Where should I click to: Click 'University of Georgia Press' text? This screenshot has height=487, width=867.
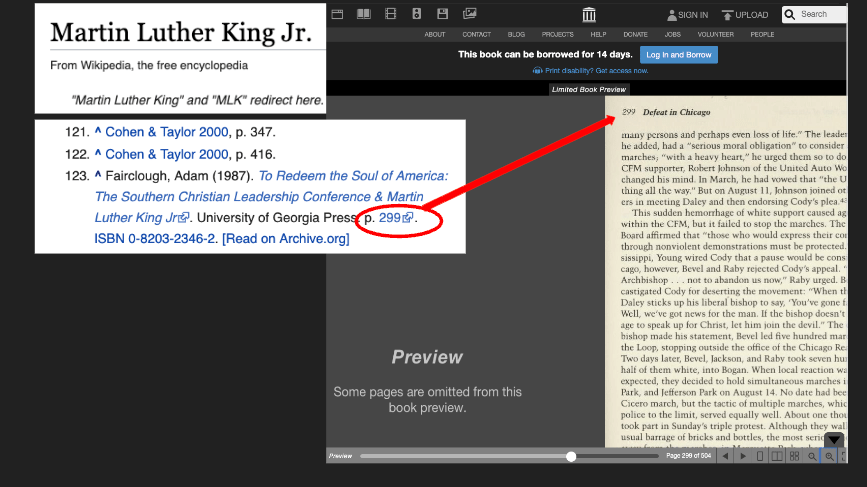(x=277, y=218)
